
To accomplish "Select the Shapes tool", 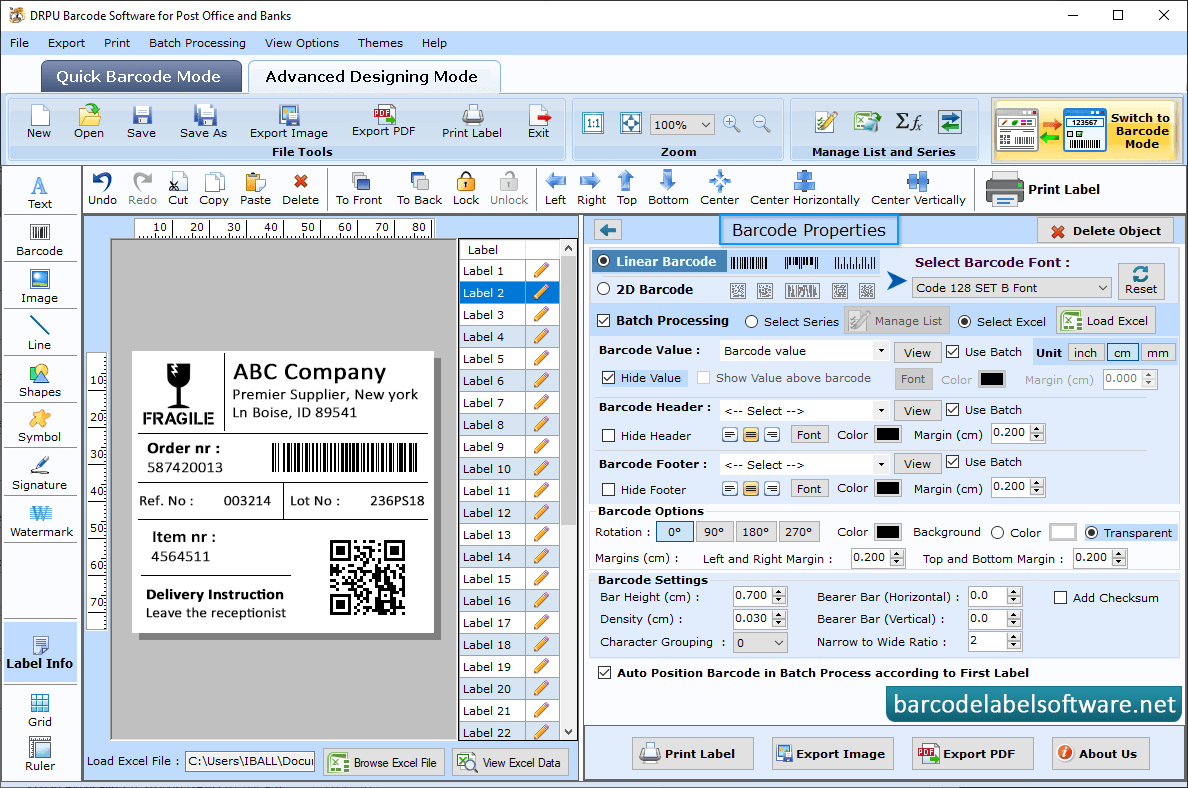I will pos(39,380).
